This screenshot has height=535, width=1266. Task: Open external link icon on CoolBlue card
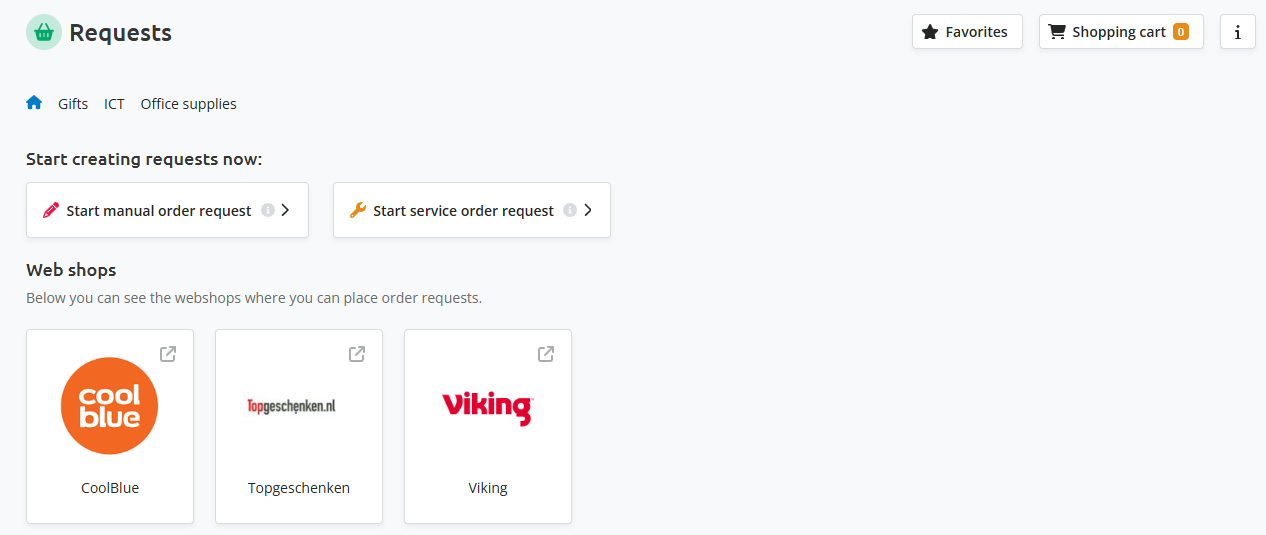[168, 354]
